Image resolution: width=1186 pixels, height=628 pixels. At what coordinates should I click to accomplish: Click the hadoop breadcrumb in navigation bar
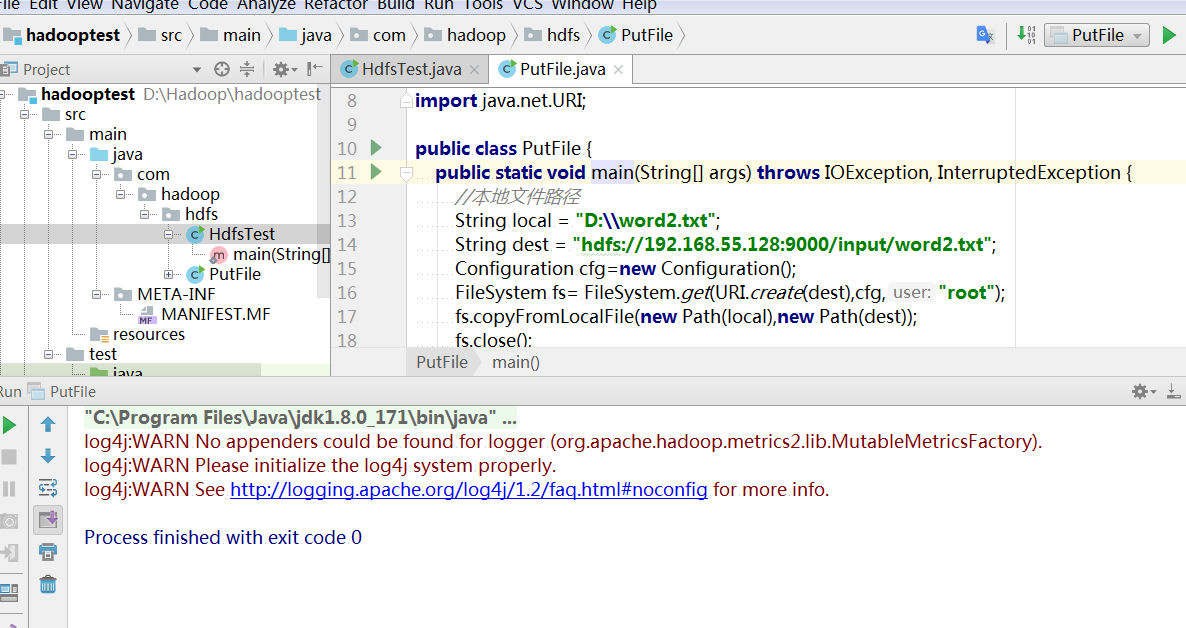(x=475, y=35)
